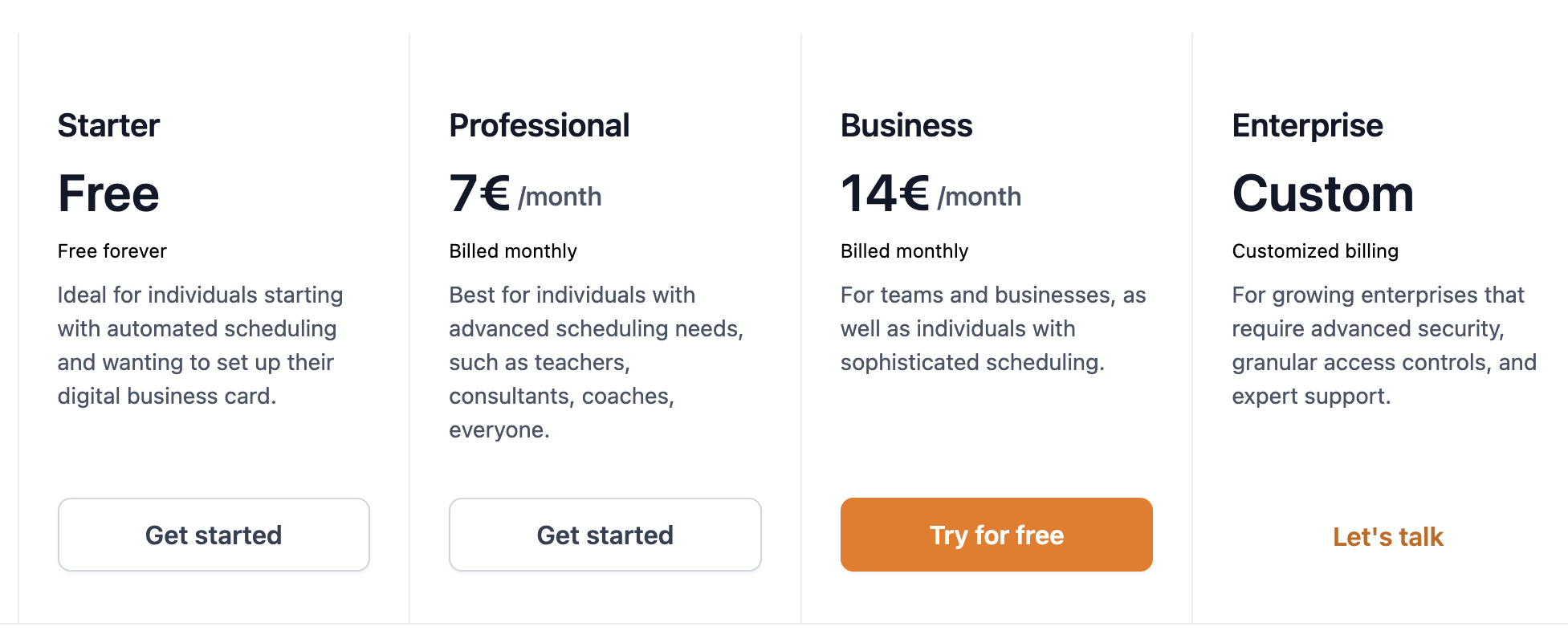Click Billed monthly under the Business plan
This screenshot has width=1568, height=643.
click(x=904, y=251)
